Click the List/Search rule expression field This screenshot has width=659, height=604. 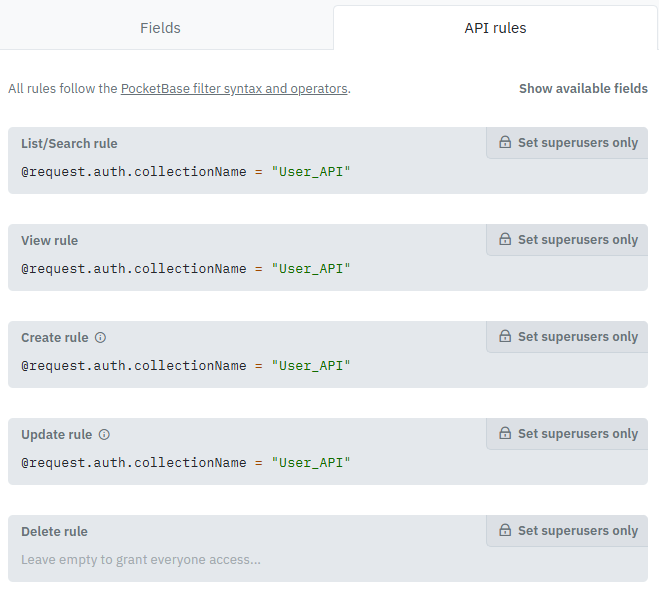coord(328,171)
